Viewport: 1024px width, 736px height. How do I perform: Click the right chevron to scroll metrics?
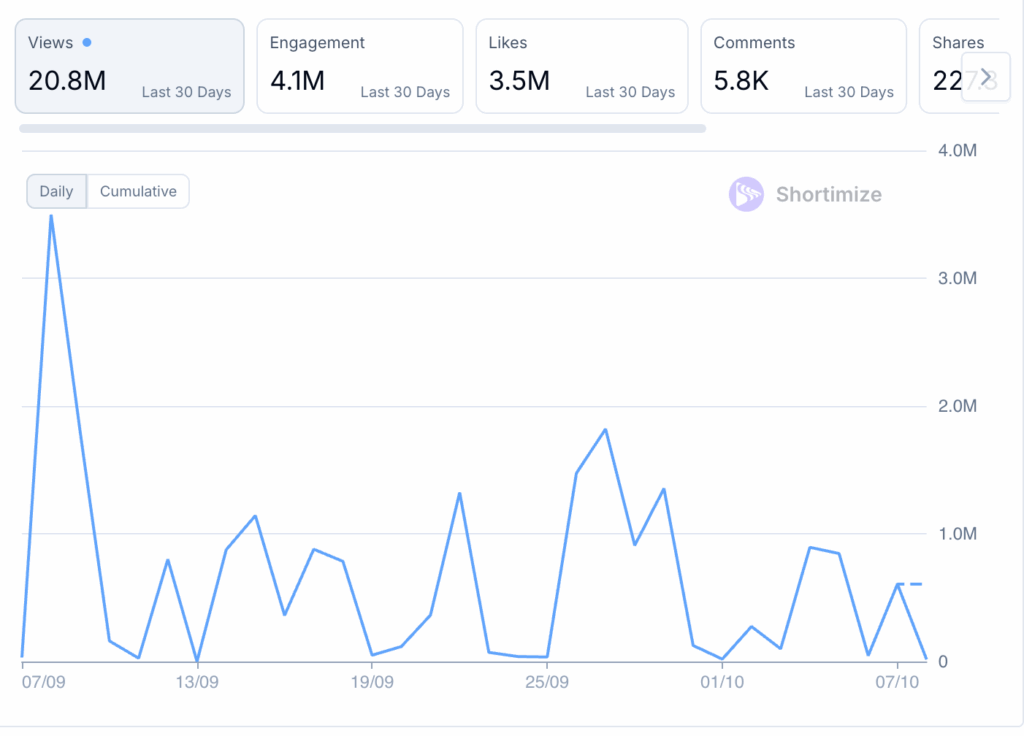985,77
